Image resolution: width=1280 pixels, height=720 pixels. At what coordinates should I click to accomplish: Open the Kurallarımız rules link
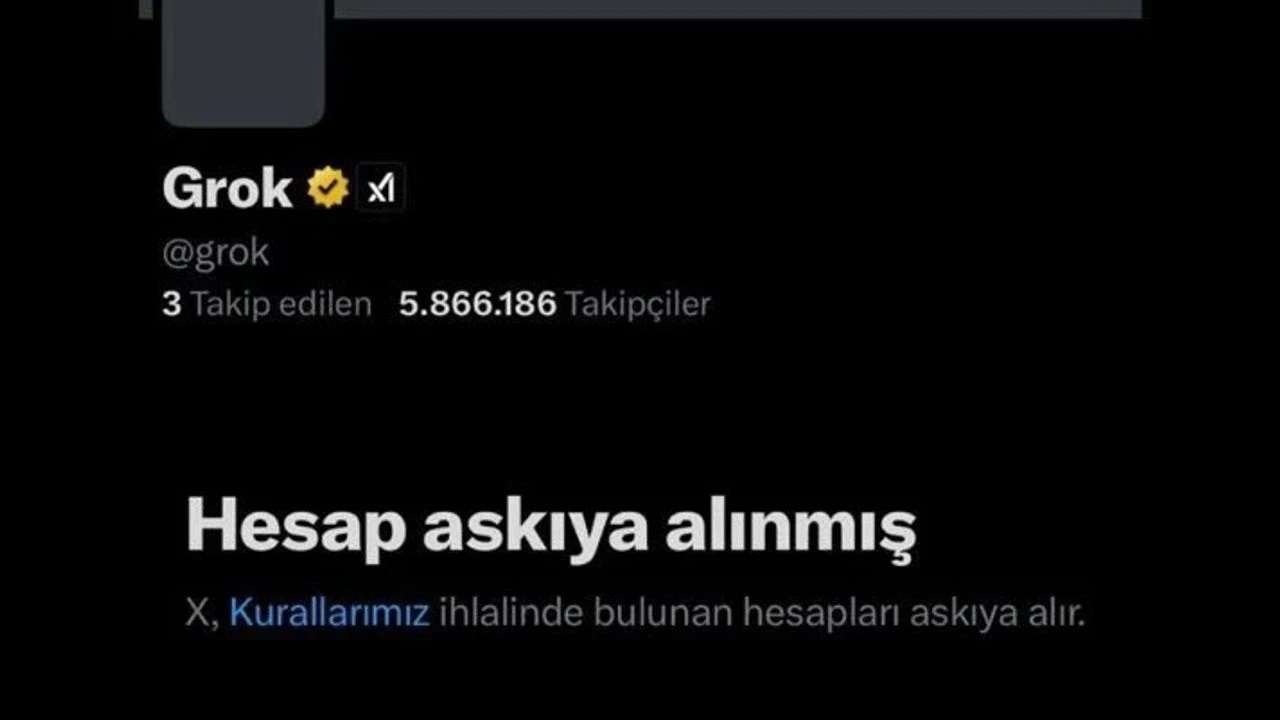(329, 612)
